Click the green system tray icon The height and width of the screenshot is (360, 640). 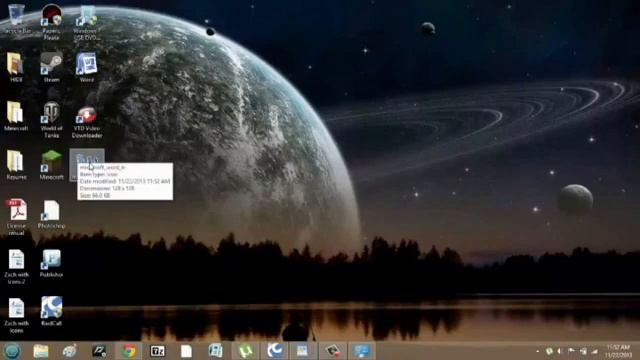549,351
